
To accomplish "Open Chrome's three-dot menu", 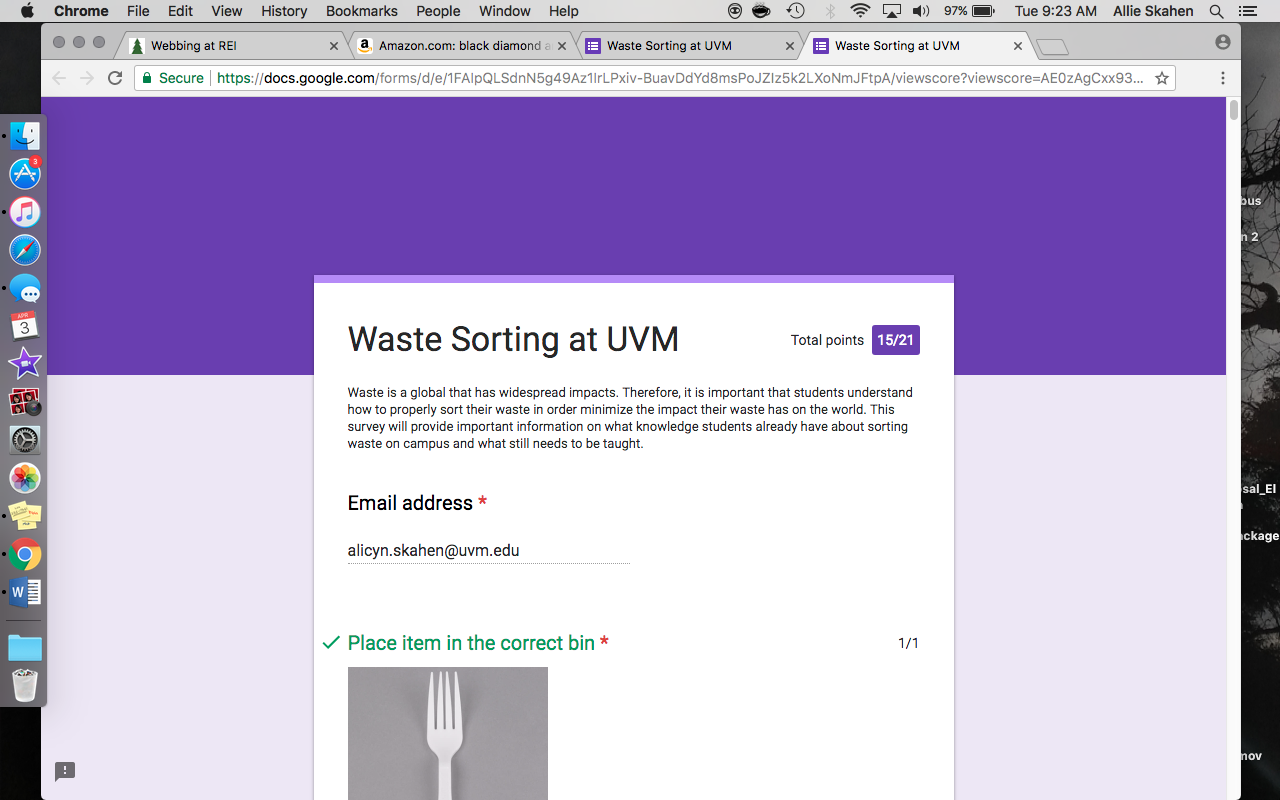I will coord(1222,78).
